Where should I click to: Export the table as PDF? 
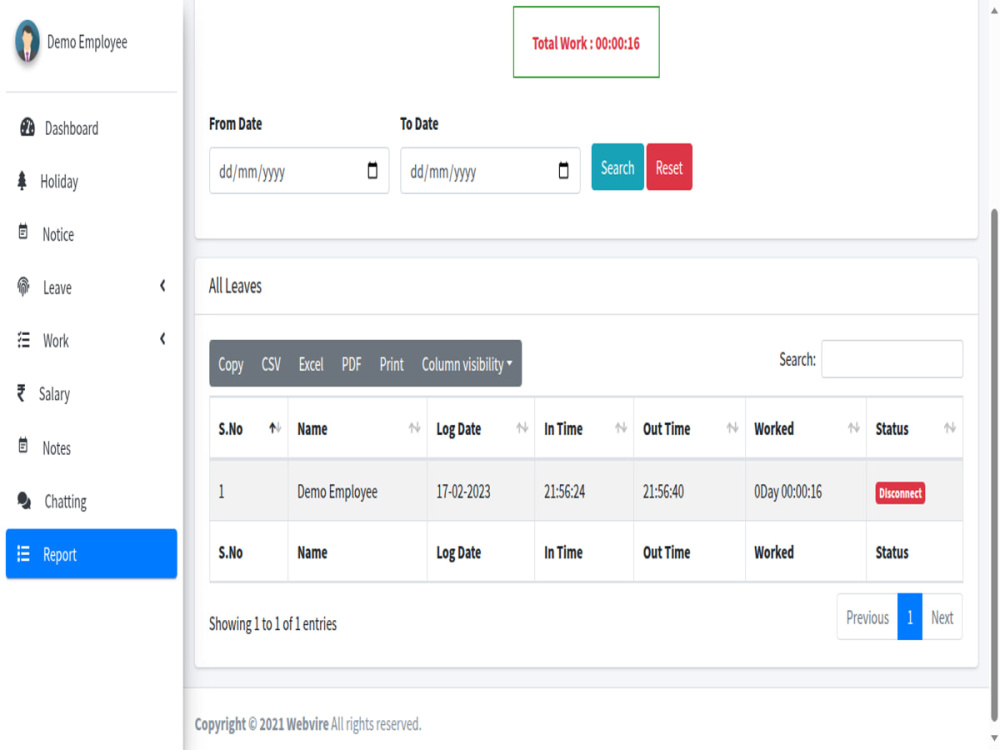(x=351, y=364)
